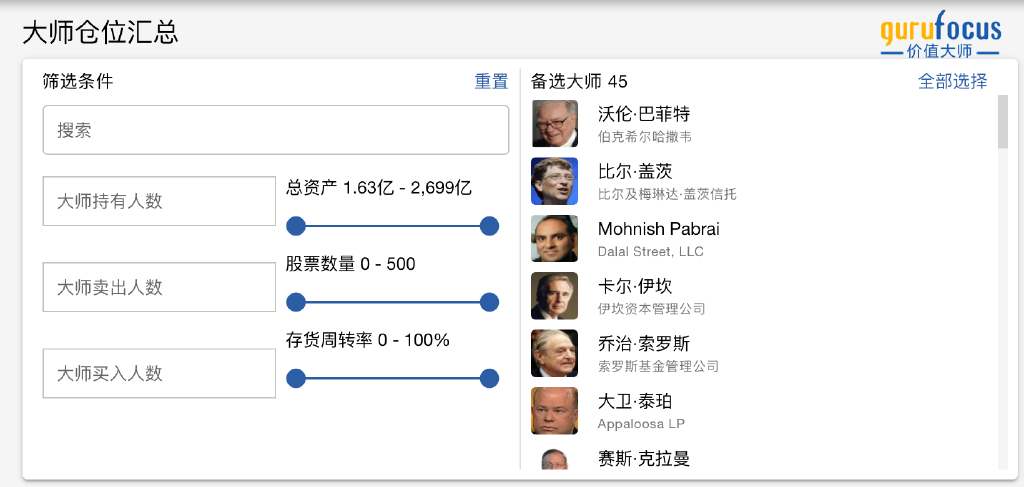This screenshot has width=1024, height=487.
Task: Choose Mohnish Pabrai's avatar
Action: [x=554, y=238]
